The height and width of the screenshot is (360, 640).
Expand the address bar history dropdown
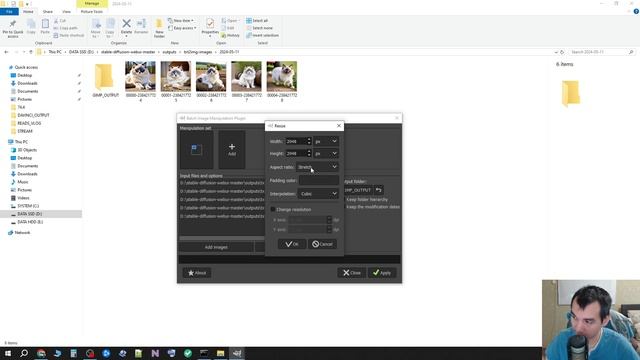click(x=556, y=52)
